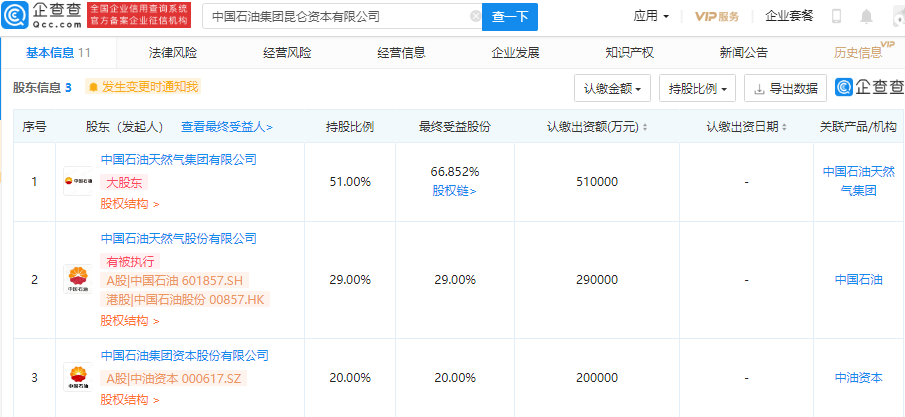Open shareholder 中国石油天然气股份有限公司
905x417 pixels.
(178, 239)
